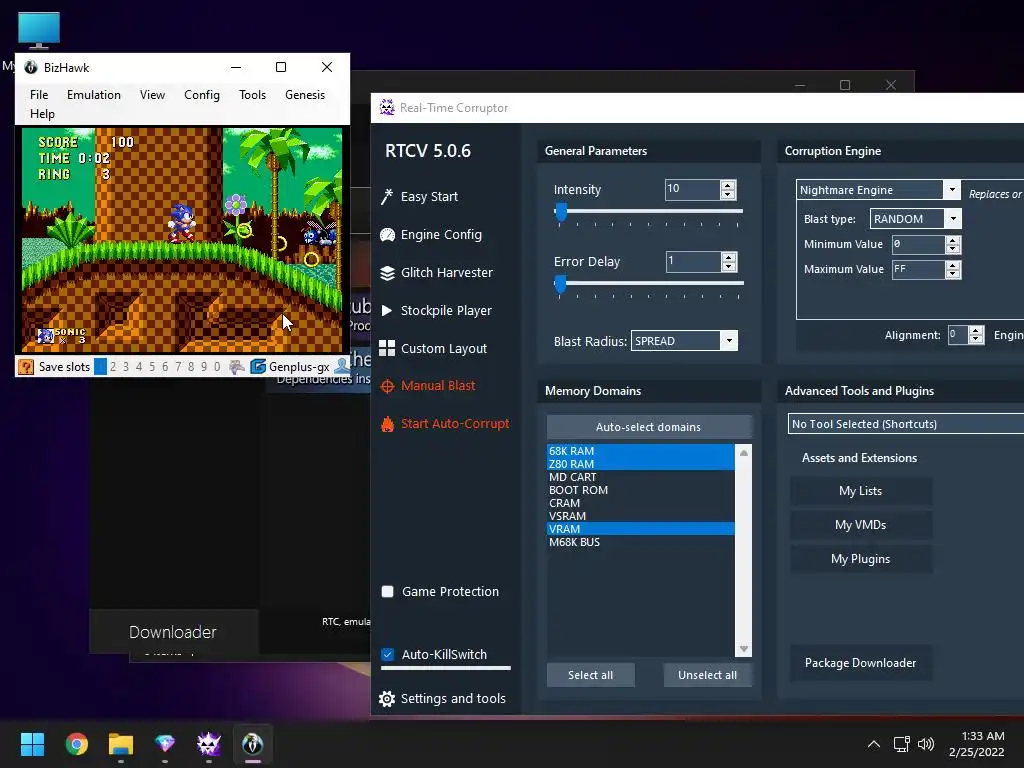Open Settings and tools gear icon
Screen dimensions: 1024x768
pyautogui.click(x=387, y=699)
